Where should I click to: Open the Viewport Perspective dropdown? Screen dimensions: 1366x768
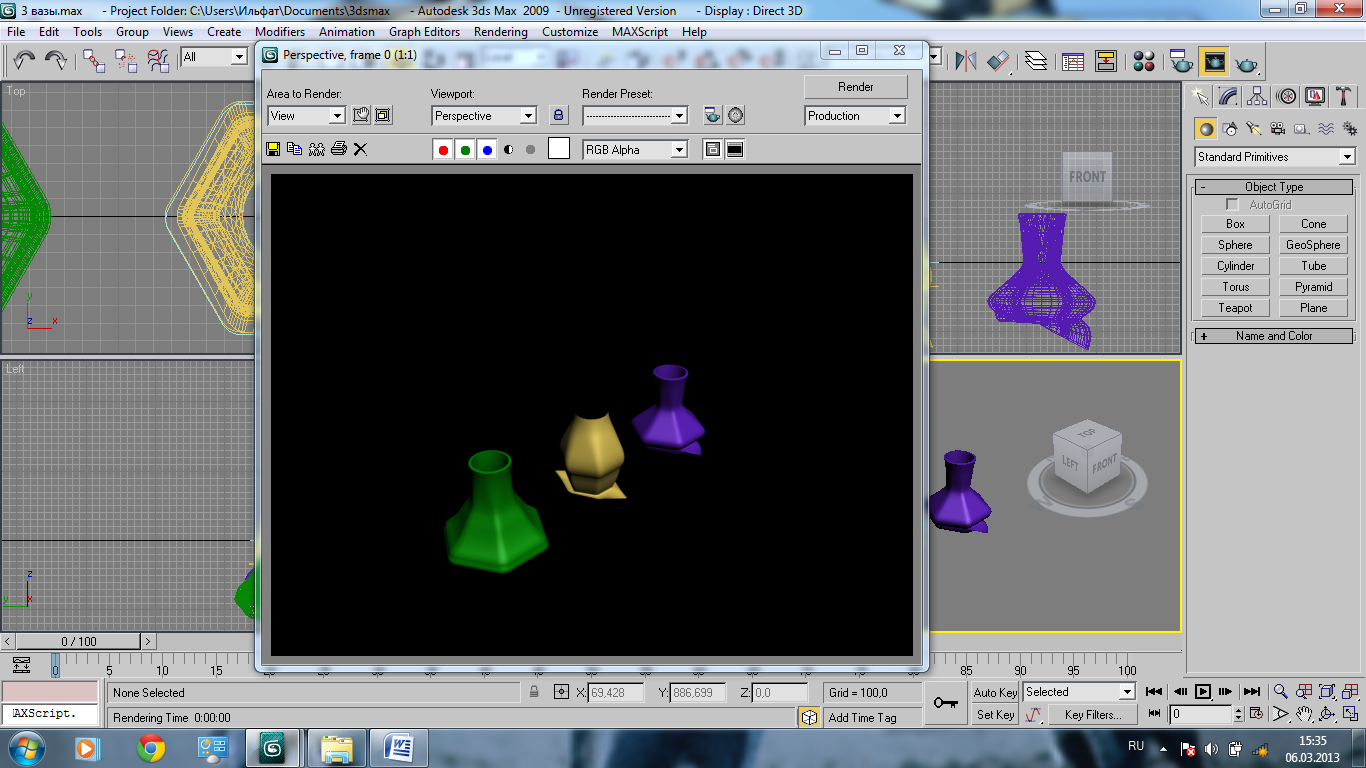(x=484, y=116)
